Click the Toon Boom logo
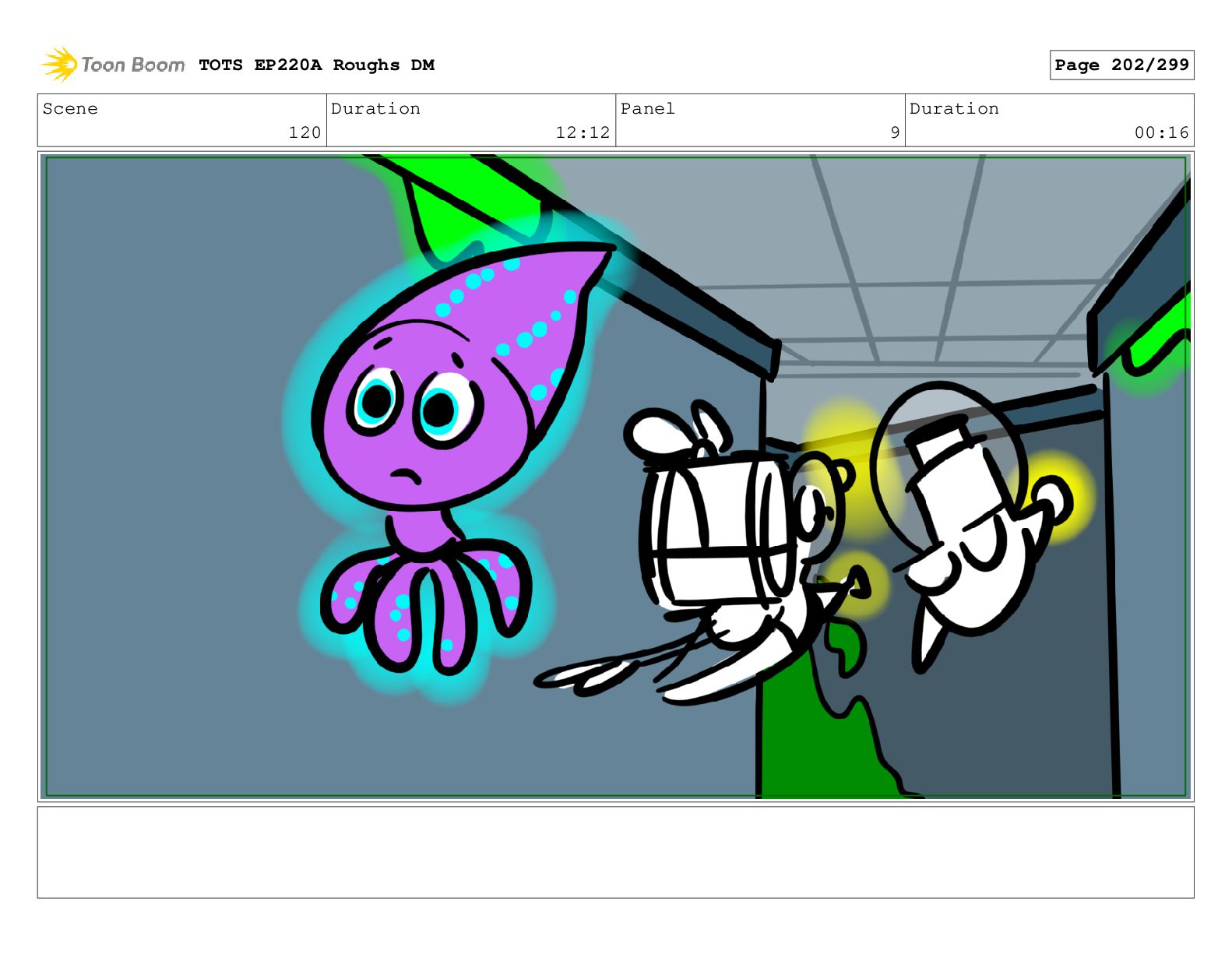 [113, 65]
